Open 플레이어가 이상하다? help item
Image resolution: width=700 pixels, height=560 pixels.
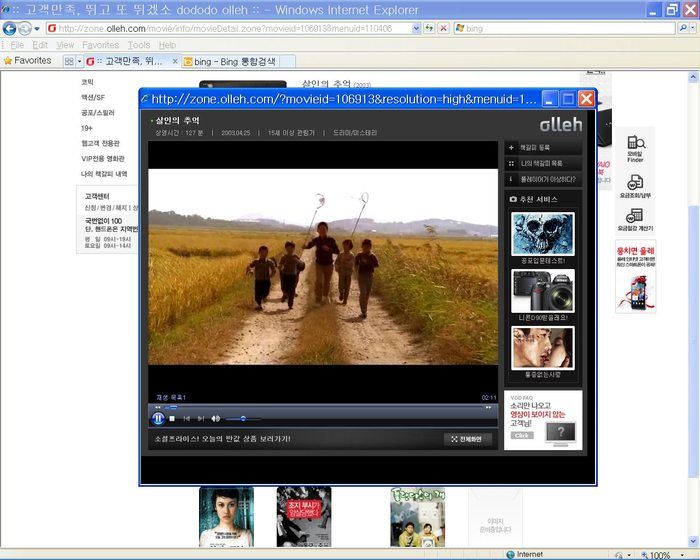point(543,180)
